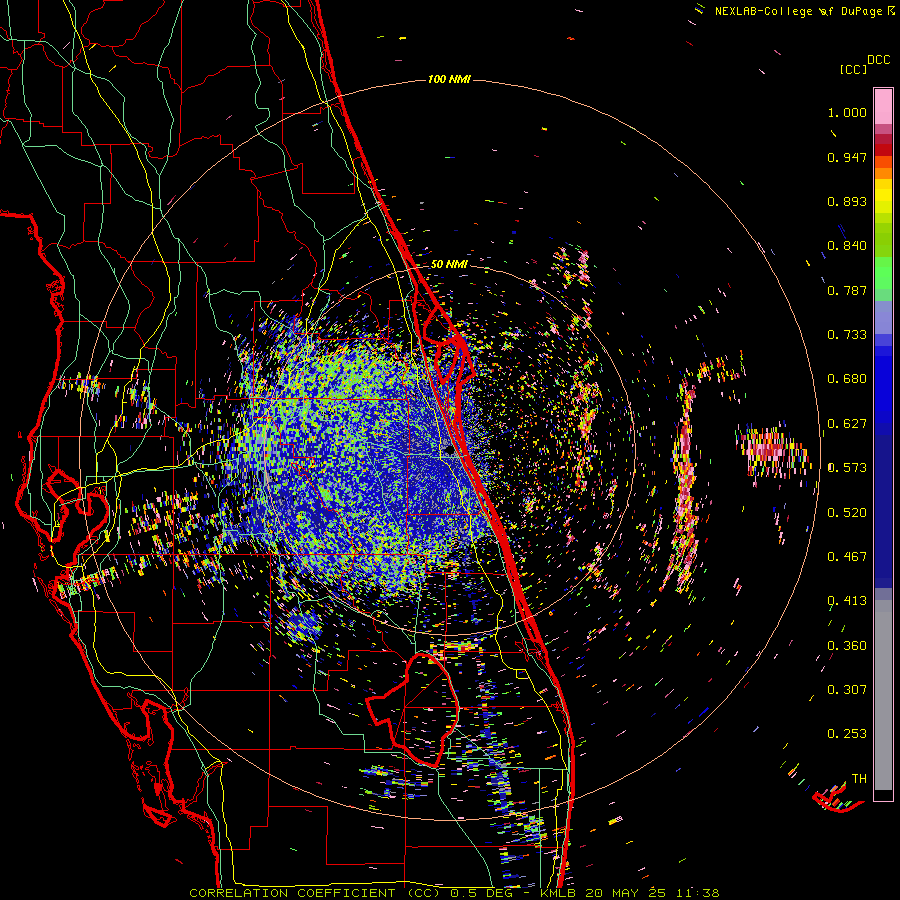Select the 0.253 scale value
Viewport: 900px width, 900px height.
(847, 734)
